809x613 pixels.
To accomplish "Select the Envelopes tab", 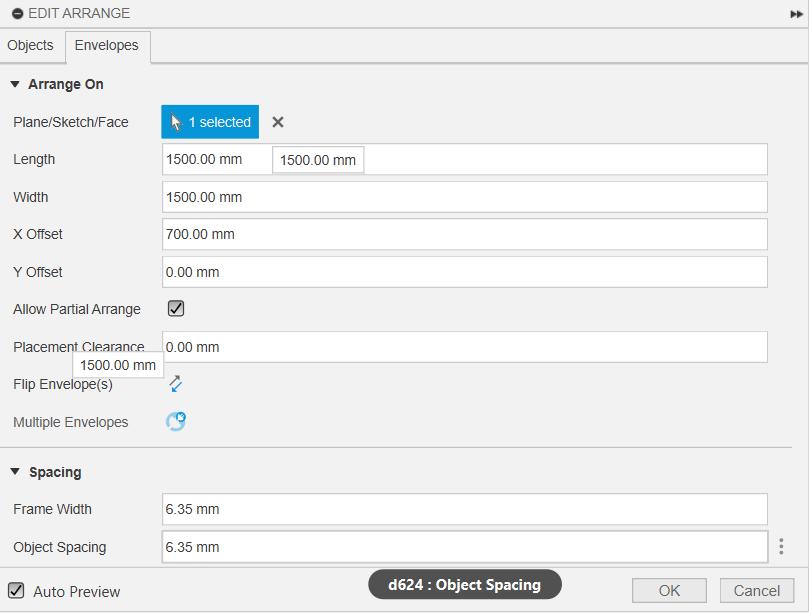I will coord(107,45).
